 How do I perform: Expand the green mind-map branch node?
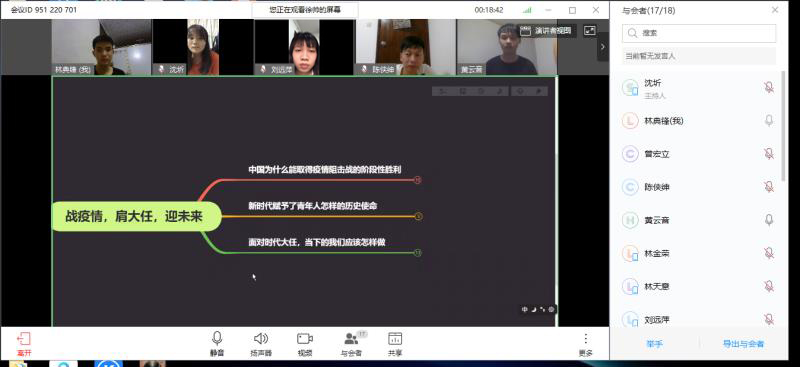(417, 253)
